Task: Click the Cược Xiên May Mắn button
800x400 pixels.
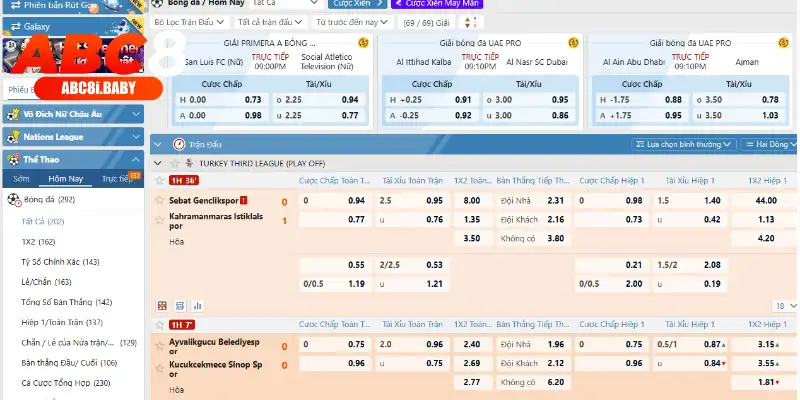Action: tap(400, 3)
